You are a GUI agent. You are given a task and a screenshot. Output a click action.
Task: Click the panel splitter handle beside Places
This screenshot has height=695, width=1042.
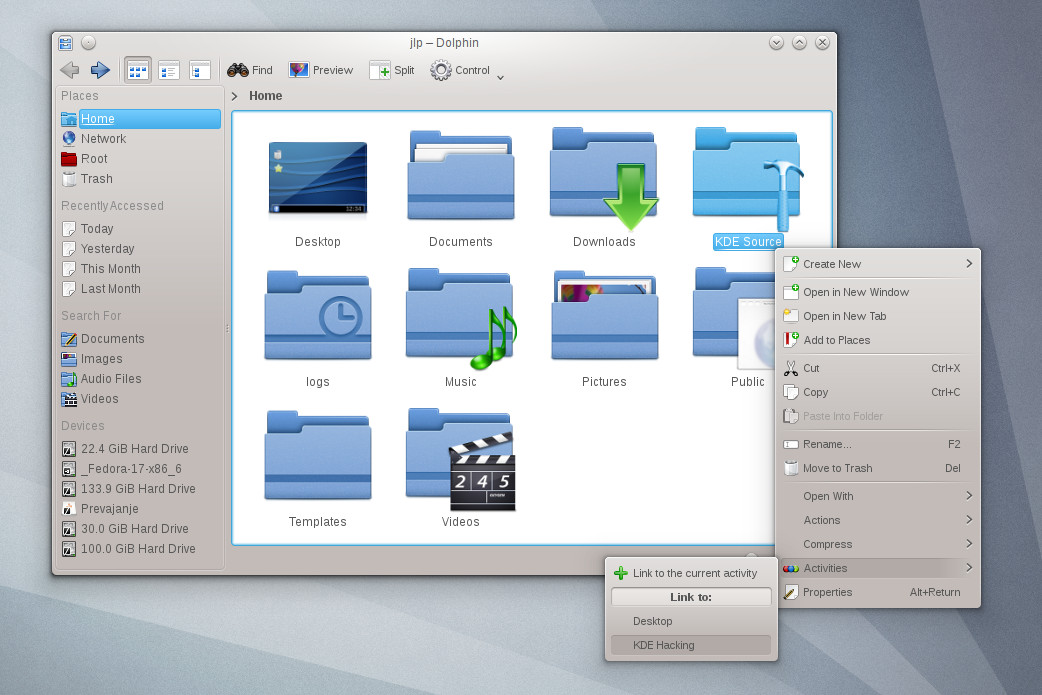(x=227, y=328)
